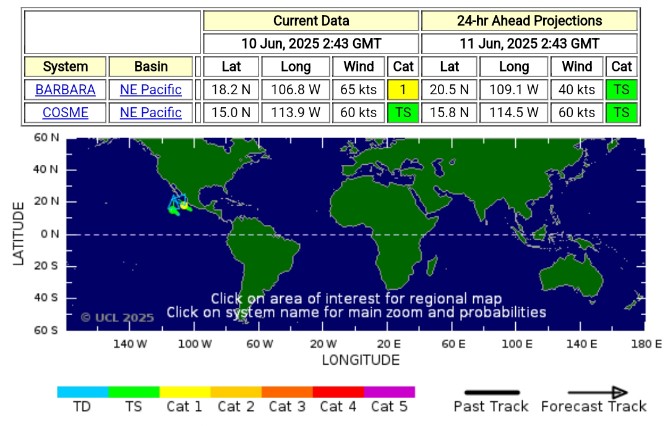Click the yellow Cat 1 cell for BARBARA
668x426 pixels.
(x=403, y=89)
